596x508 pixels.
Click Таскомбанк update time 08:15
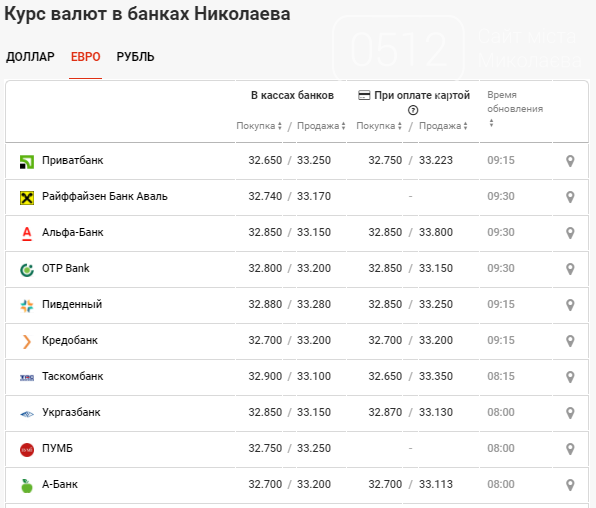(501, 376)
